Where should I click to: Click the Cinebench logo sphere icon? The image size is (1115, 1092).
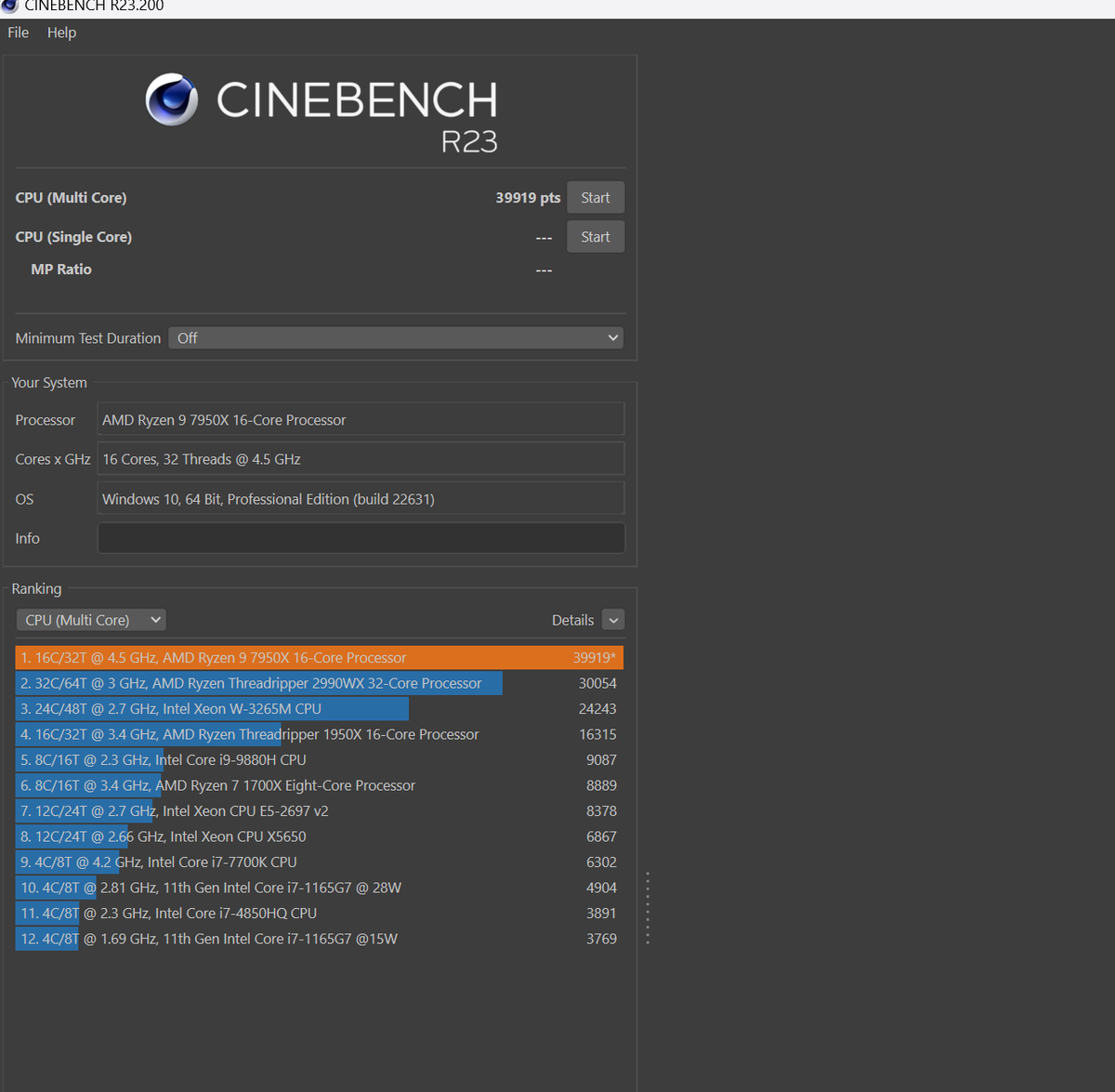[172, 99]
